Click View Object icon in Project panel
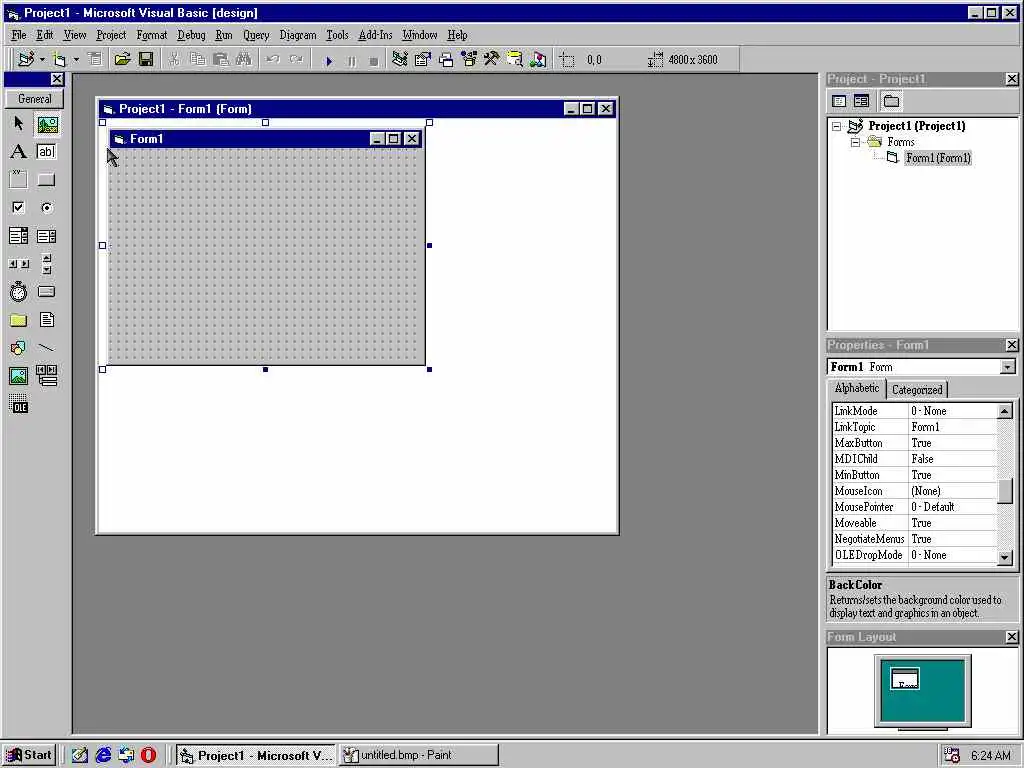This screenshot has height=768, width=1024. point(861,101)
